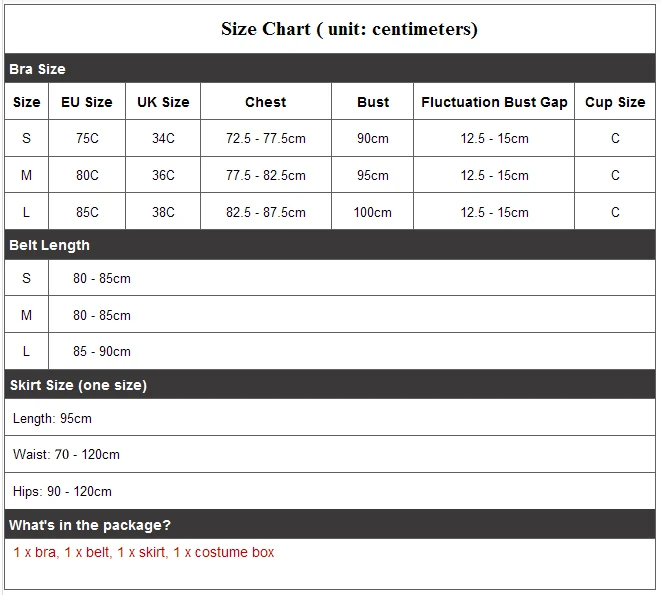
Task: Select the 75C EU size cell
Action: [x=87, y=138]
